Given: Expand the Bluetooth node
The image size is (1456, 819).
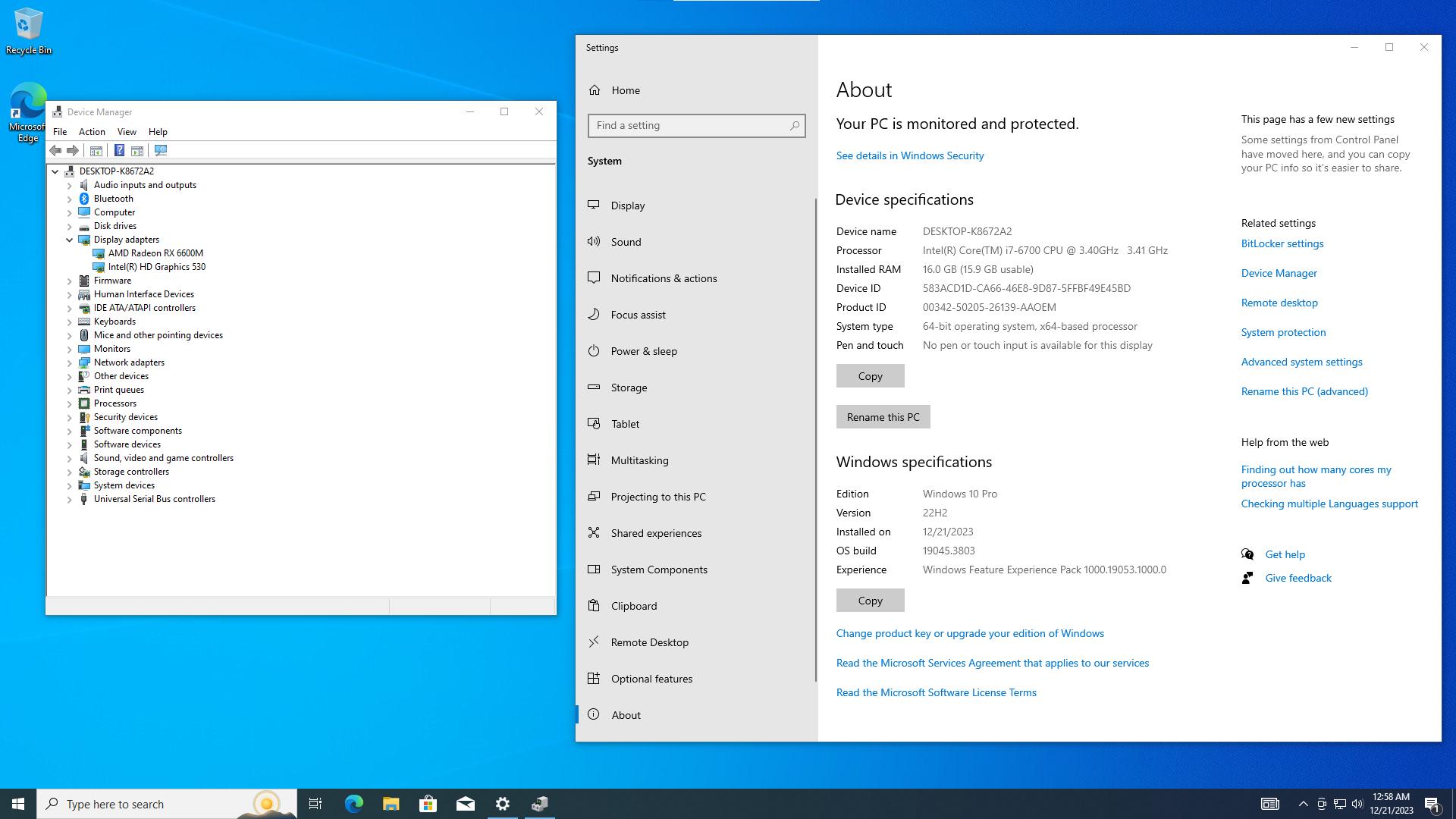Looking at the screenshot, I should pyautogui.click(x=70, y=199).
